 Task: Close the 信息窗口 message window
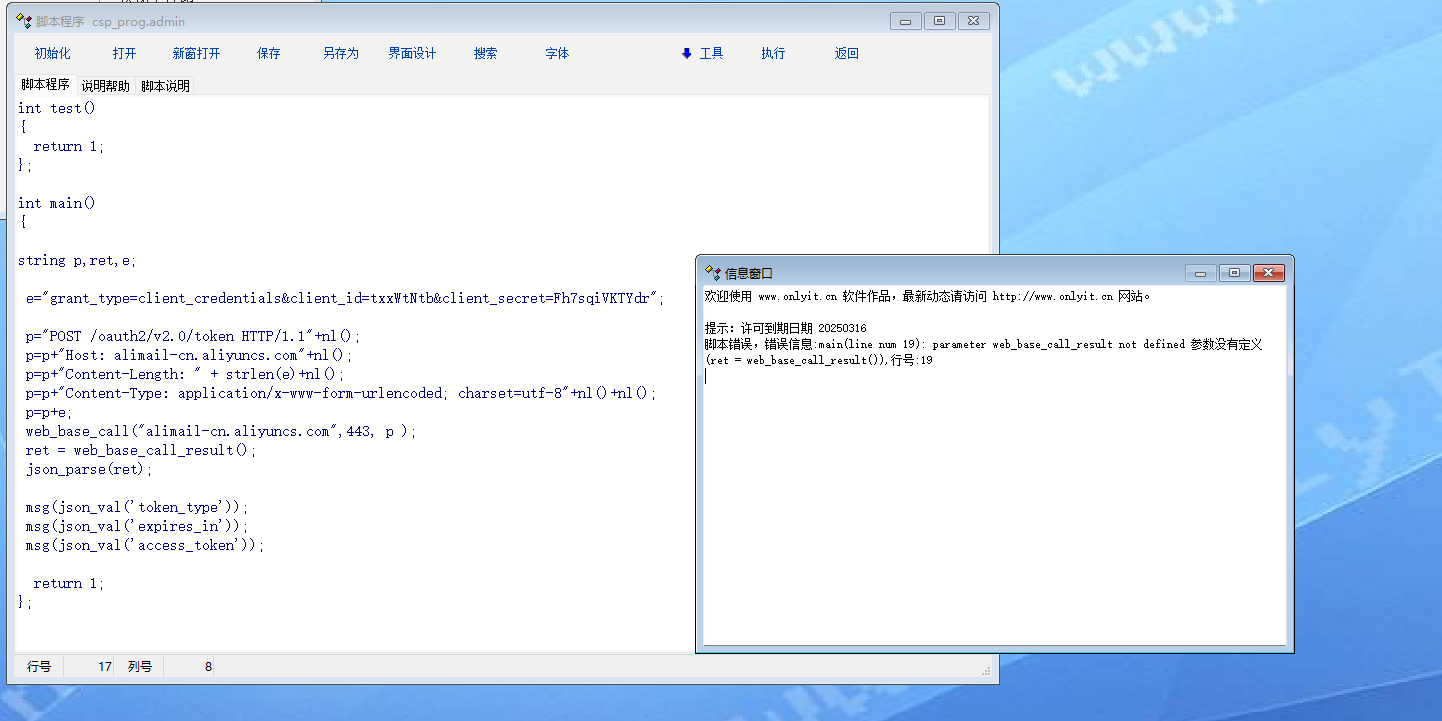pyautogui.click(x=1269, y=273)
